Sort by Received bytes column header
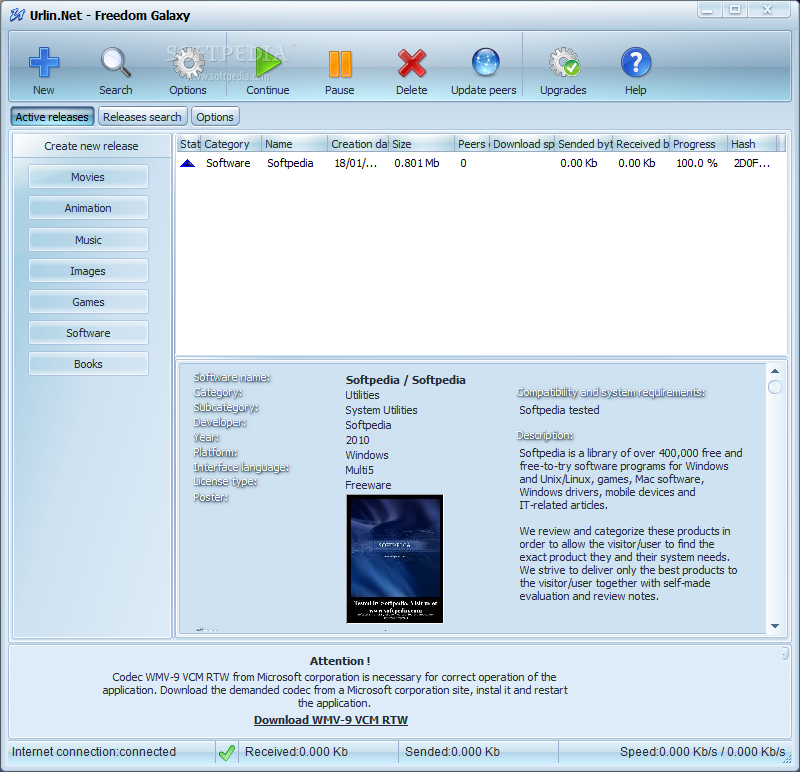 tap(642, 144)
